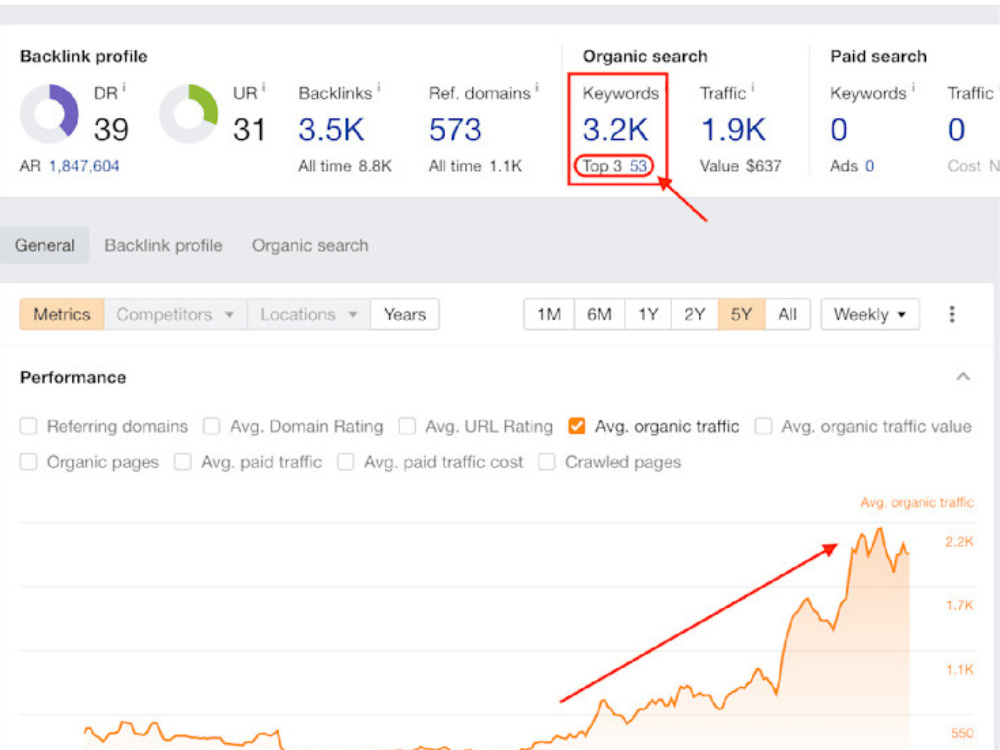Set the chart range to All
The height and width of the screenshot is (750, 1000).
[x=788, y=314]
